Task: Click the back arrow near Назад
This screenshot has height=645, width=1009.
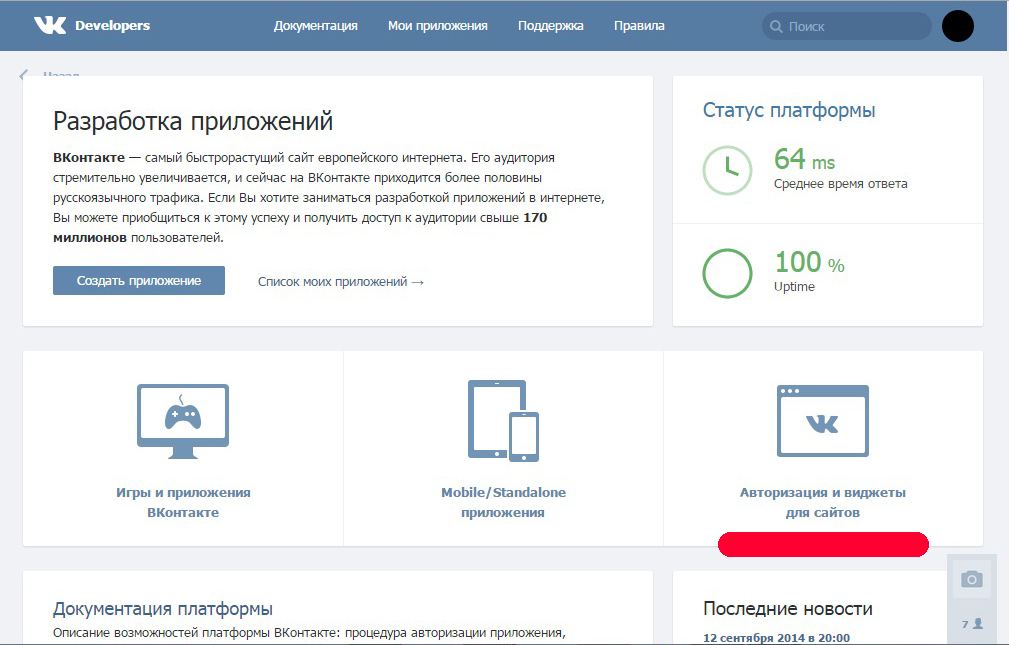Action: 24,74
